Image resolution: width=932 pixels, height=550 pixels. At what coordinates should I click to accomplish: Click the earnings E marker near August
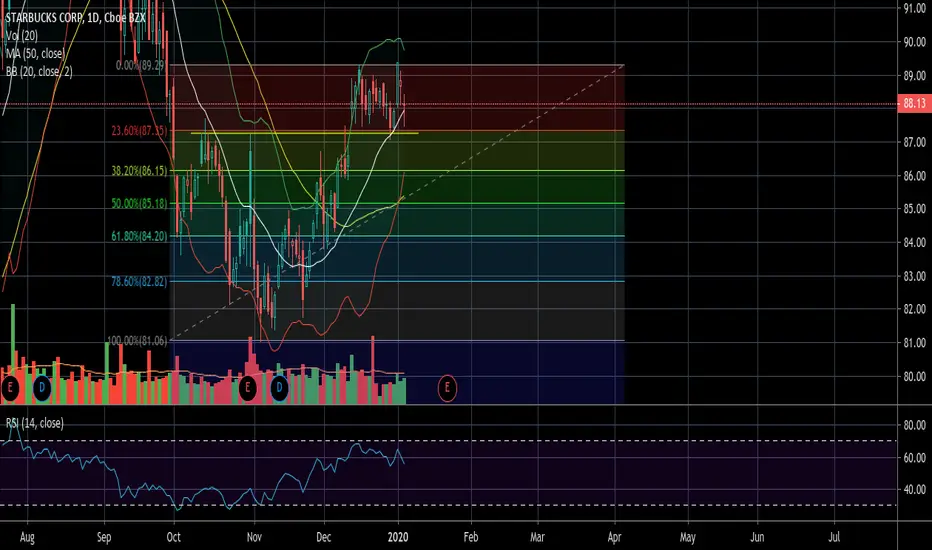tap(10, 388)
